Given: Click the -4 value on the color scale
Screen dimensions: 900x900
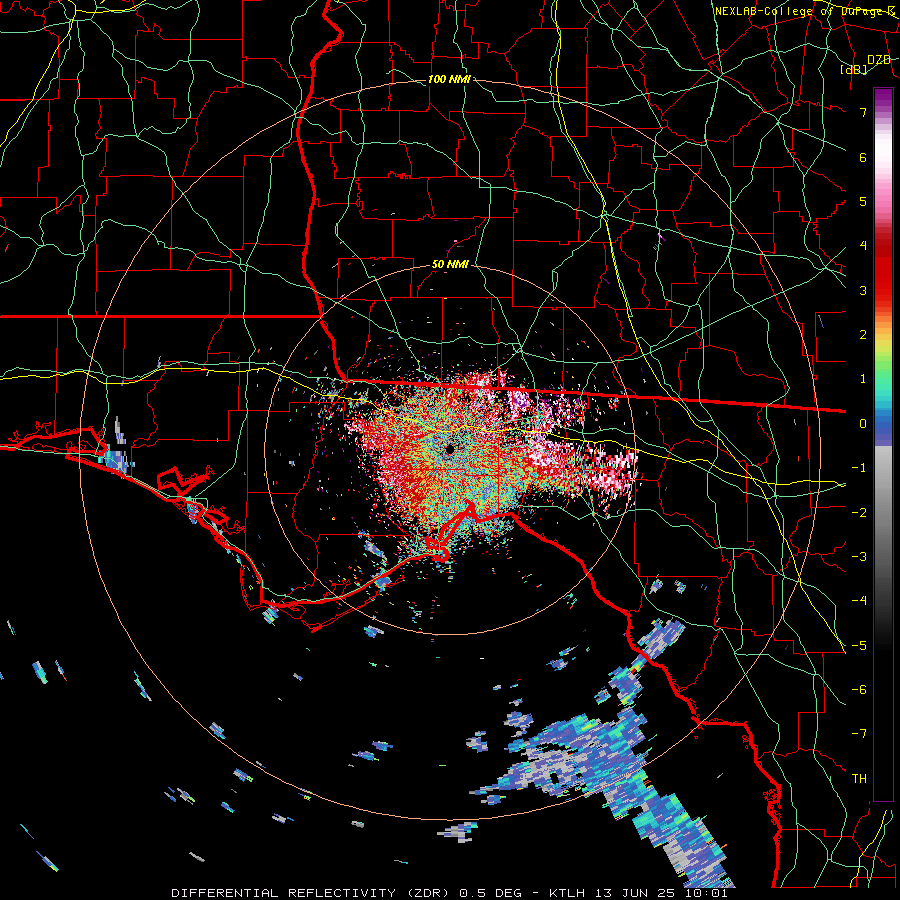Looking at the screenshot, I should [x=859, y=600].
